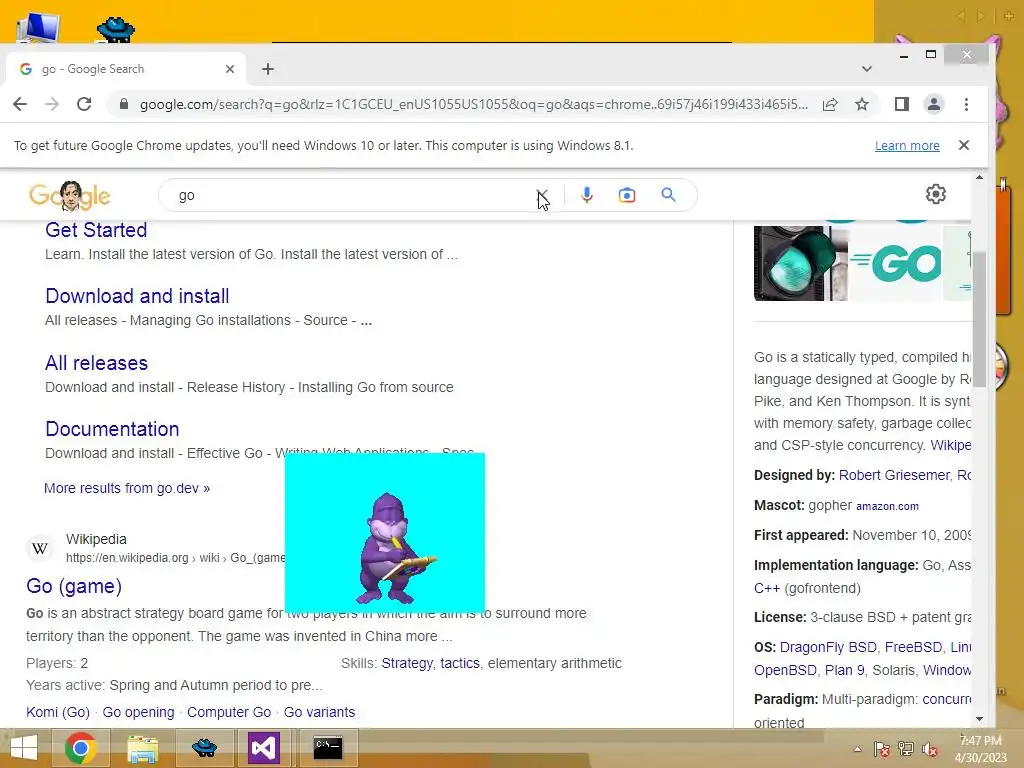Viewport: 1024px width, 768px height.
Task: Open the FreeBSD OS link
Action: (913, 647)
